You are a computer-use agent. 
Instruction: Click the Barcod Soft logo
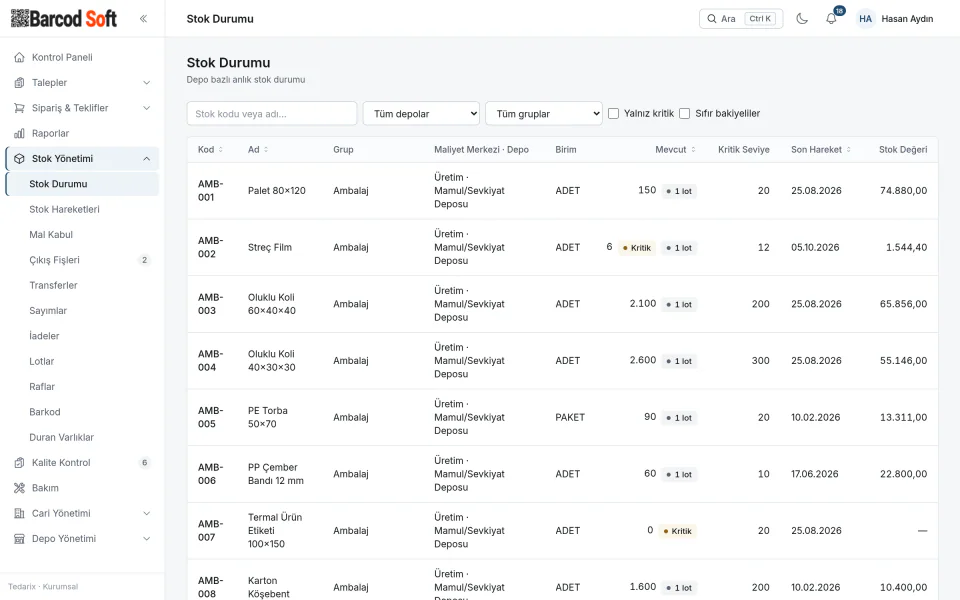[x=64, y=18]
